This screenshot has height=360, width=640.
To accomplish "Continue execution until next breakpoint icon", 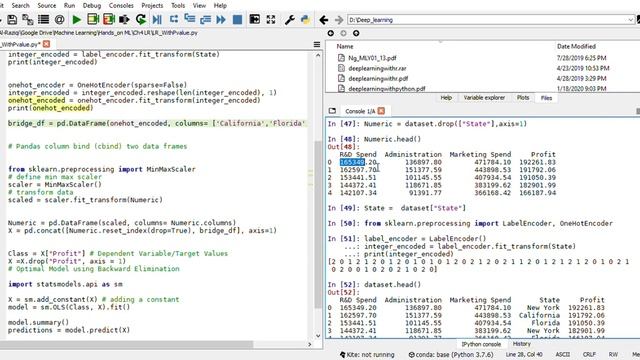I will (221, 20).
